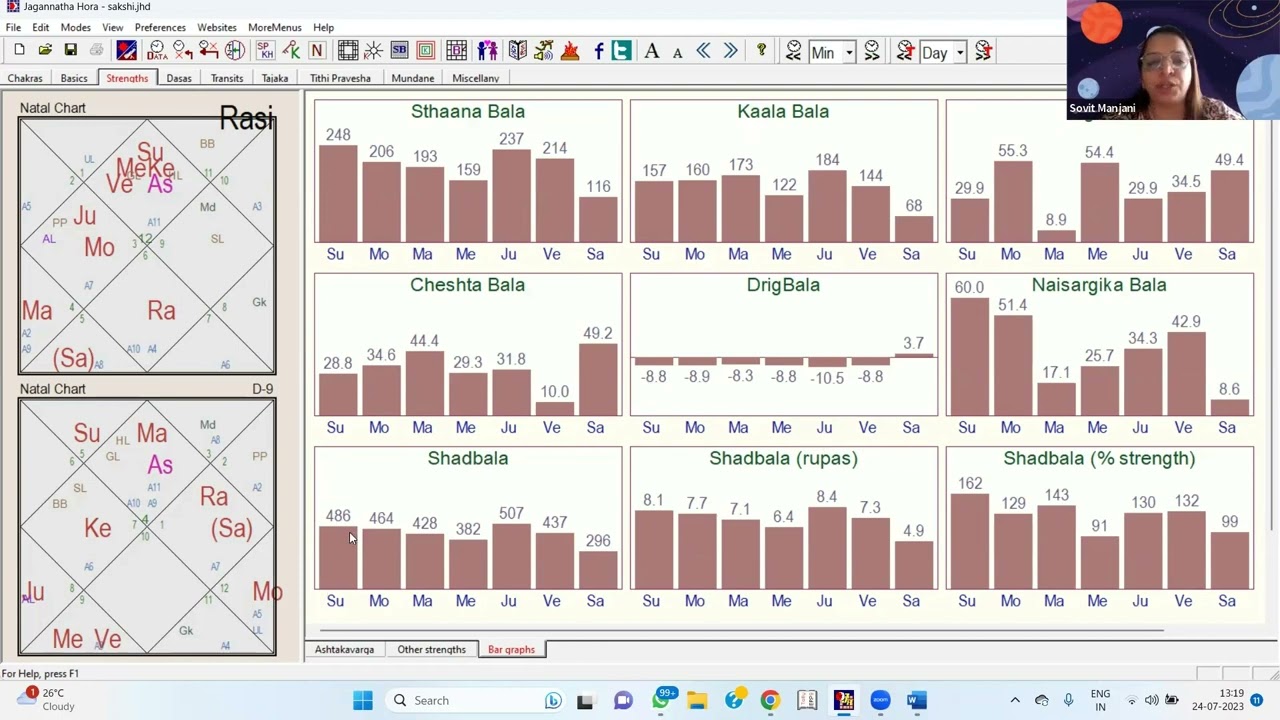This screenshot has width=1280, height=720.
Task: Step backward with red clock left of Day
Action: pos(906,51)
